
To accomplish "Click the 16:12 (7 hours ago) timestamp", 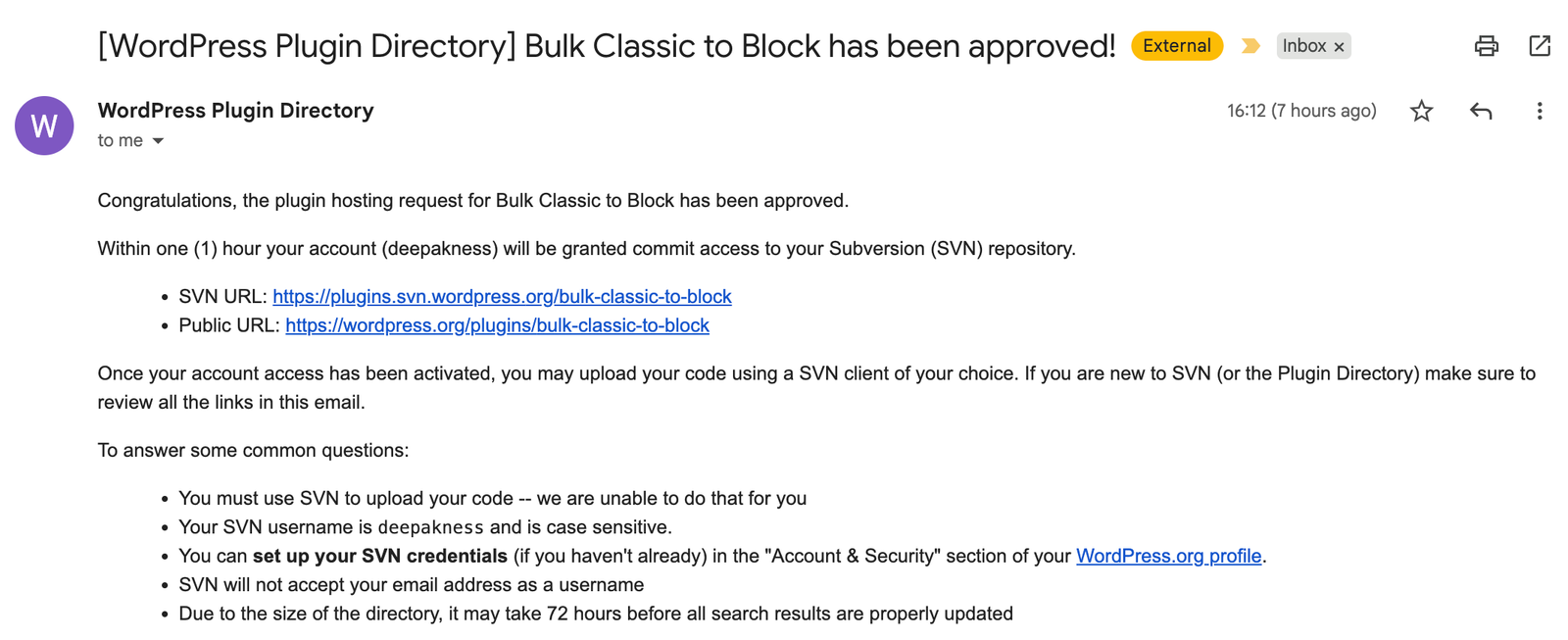I will (1300, 111).
